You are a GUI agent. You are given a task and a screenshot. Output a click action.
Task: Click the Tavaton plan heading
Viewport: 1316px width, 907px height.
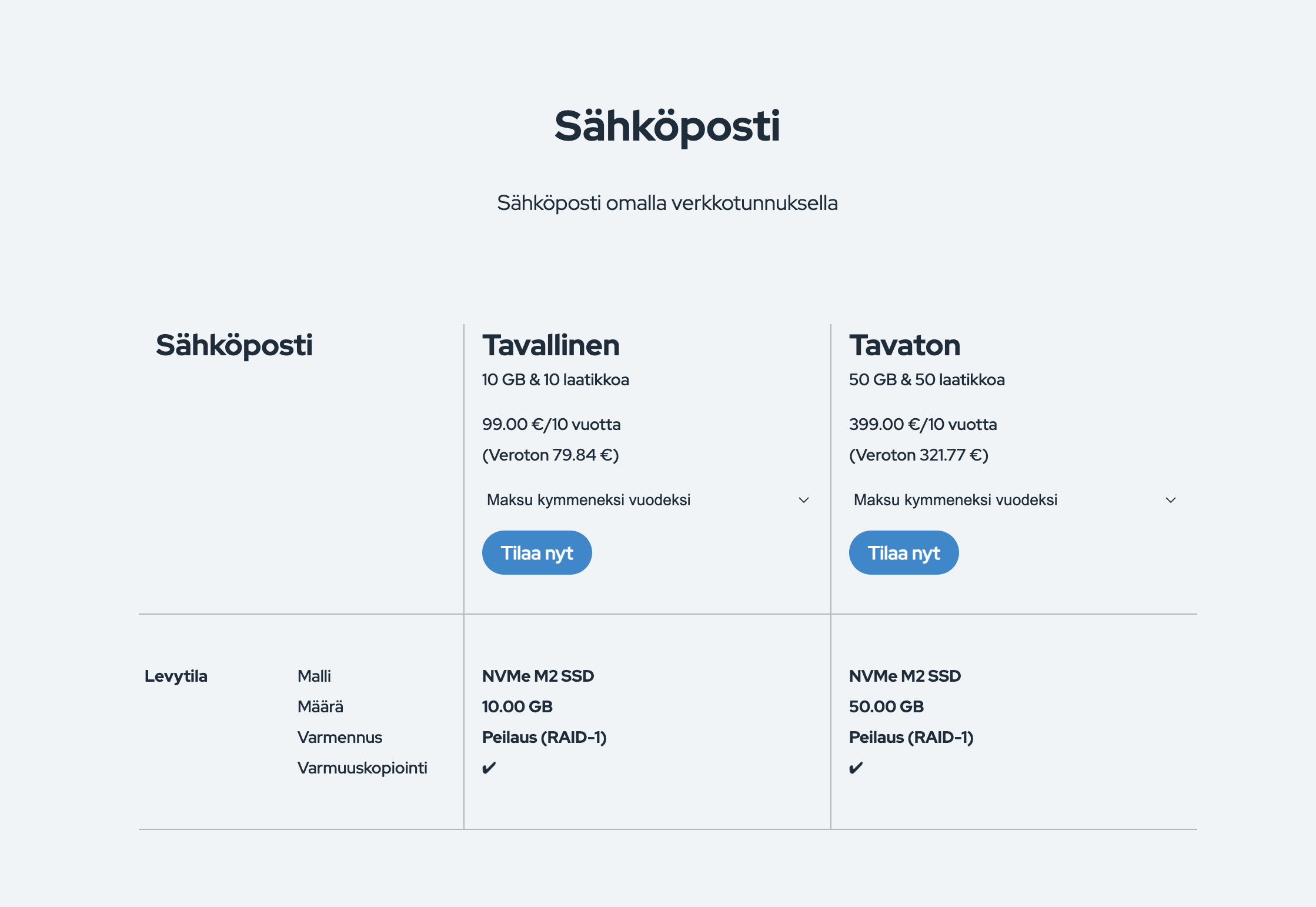[905, 345]
